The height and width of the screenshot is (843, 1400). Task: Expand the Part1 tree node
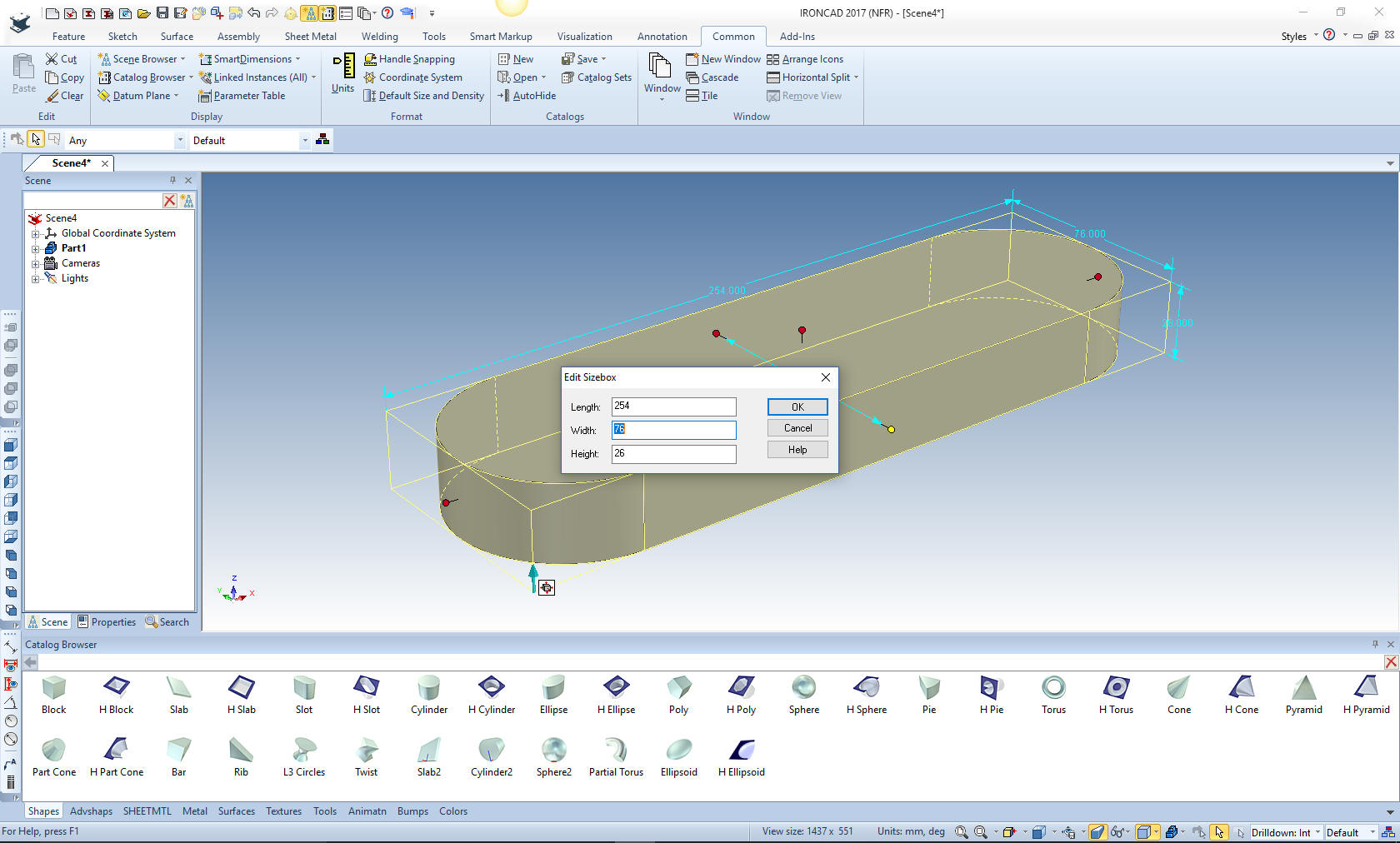coord(36,248)
